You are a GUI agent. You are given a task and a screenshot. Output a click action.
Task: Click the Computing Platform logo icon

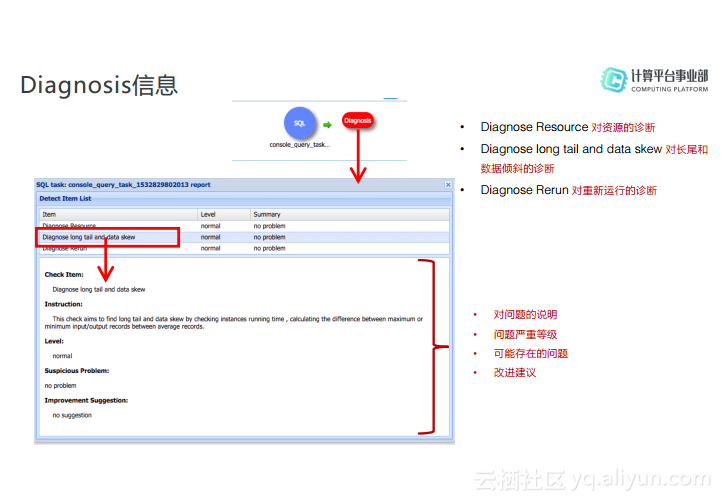click(614, 79)
